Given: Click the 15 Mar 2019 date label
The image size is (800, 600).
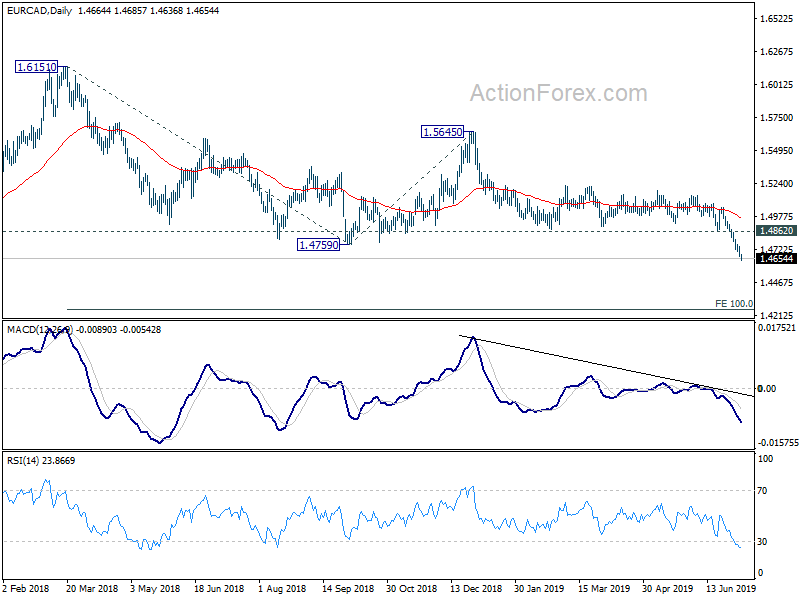Looking at the screenshot, I should [604, 588].
